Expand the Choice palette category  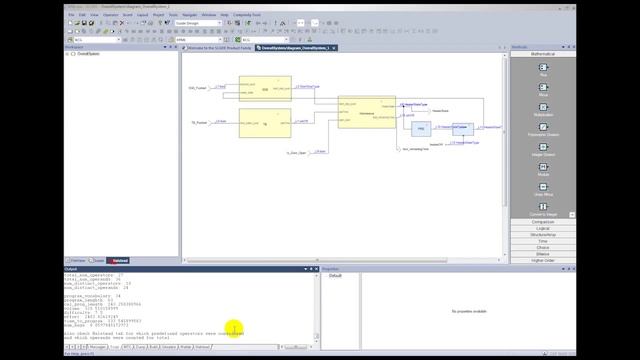tap(543, 248)
